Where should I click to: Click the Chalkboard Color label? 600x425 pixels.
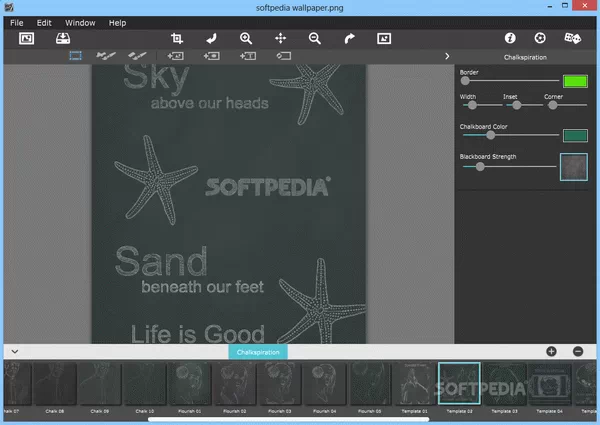click(x=483, y=127)
